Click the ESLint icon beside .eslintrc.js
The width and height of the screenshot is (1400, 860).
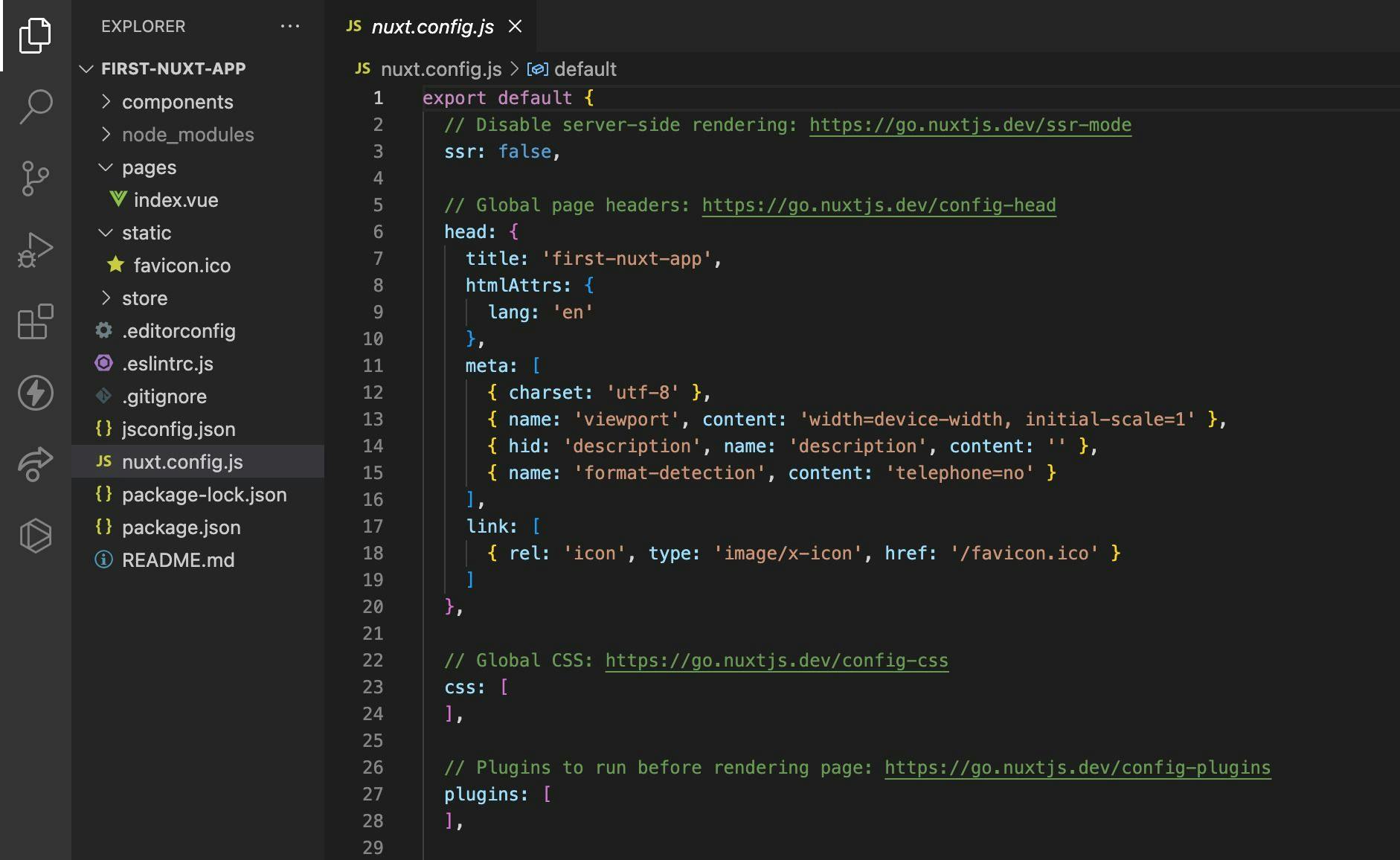[104, 363]
